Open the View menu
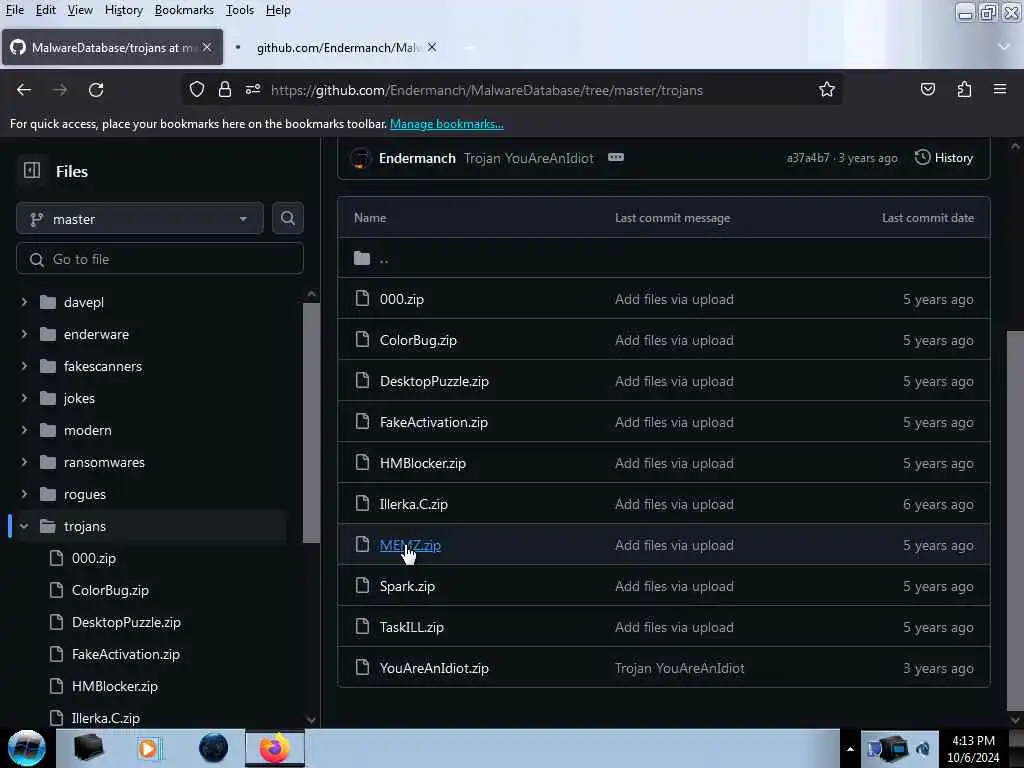 click(80, 10)
